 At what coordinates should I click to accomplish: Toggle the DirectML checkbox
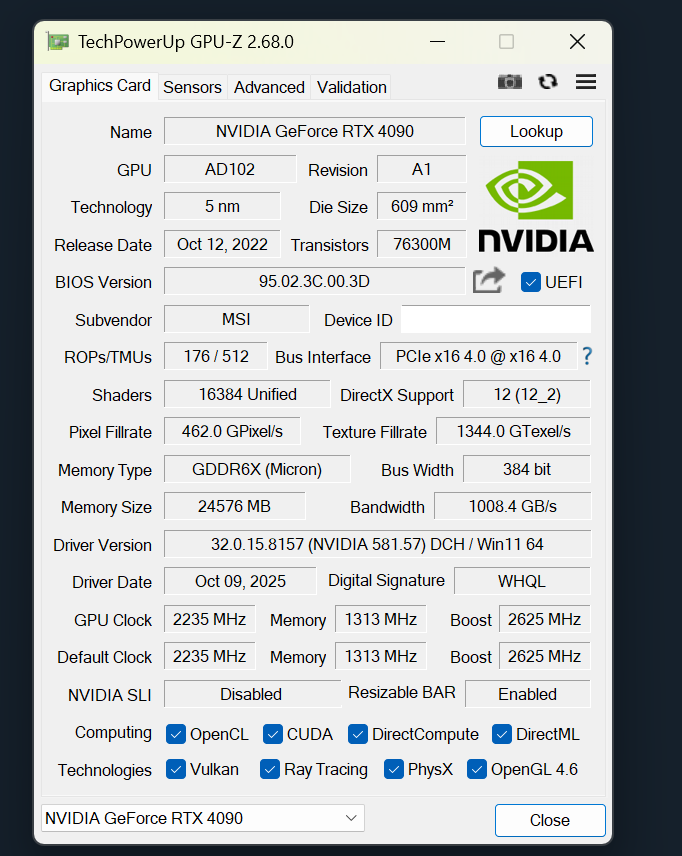(501, 734)
